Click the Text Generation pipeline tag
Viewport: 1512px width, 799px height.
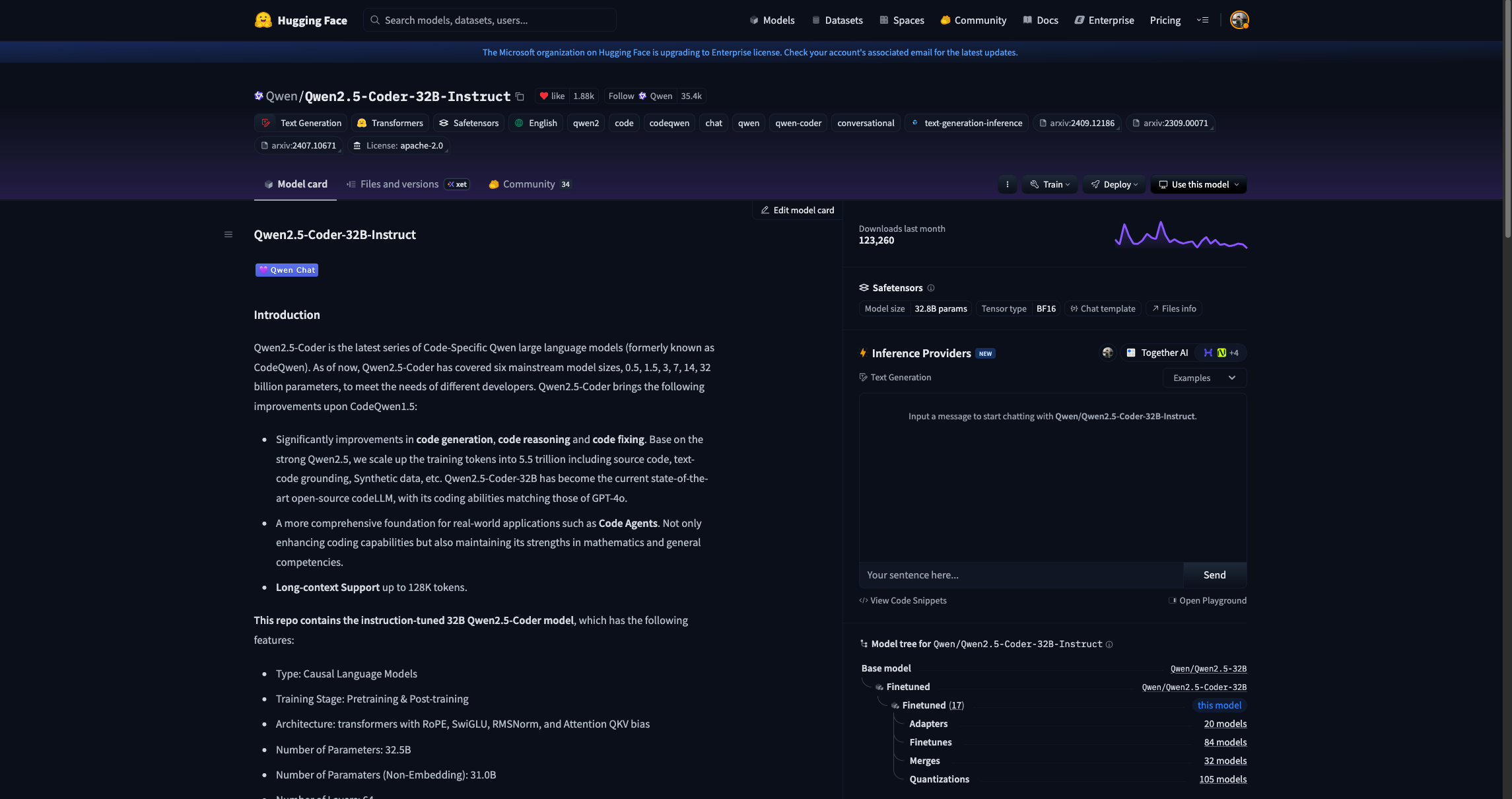(300, 123)
